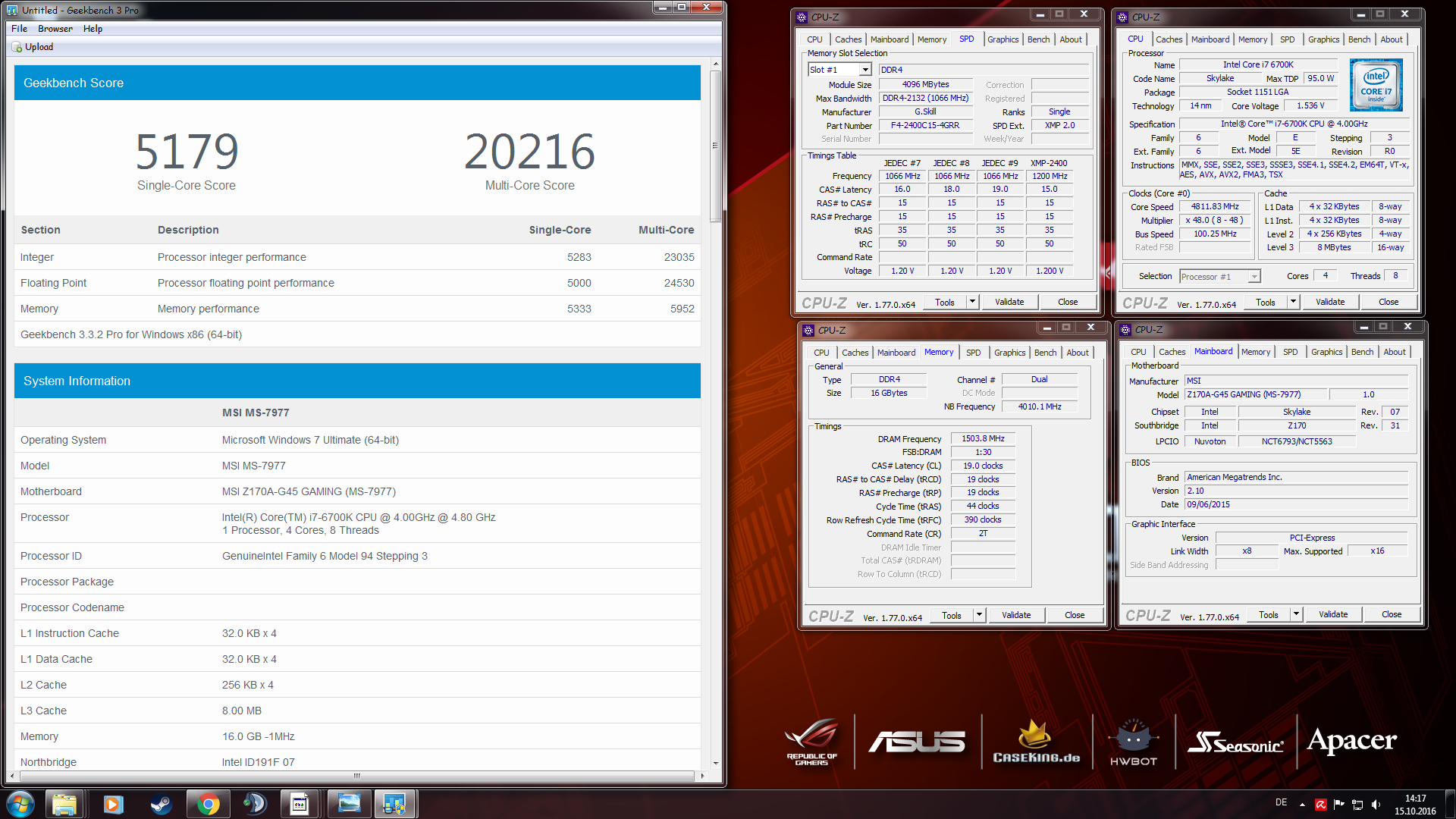This screenshot has height=819, width=1456.
Task: Click the CPU-tab CPU-Z window title icon
Action: 1122,17
